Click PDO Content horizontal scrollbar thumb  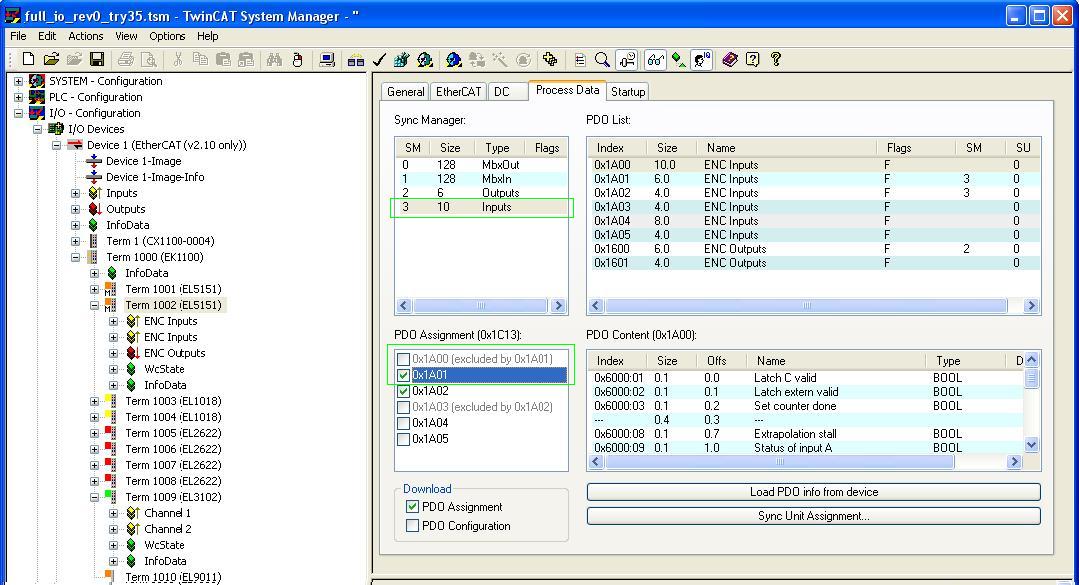pos(779,462)
